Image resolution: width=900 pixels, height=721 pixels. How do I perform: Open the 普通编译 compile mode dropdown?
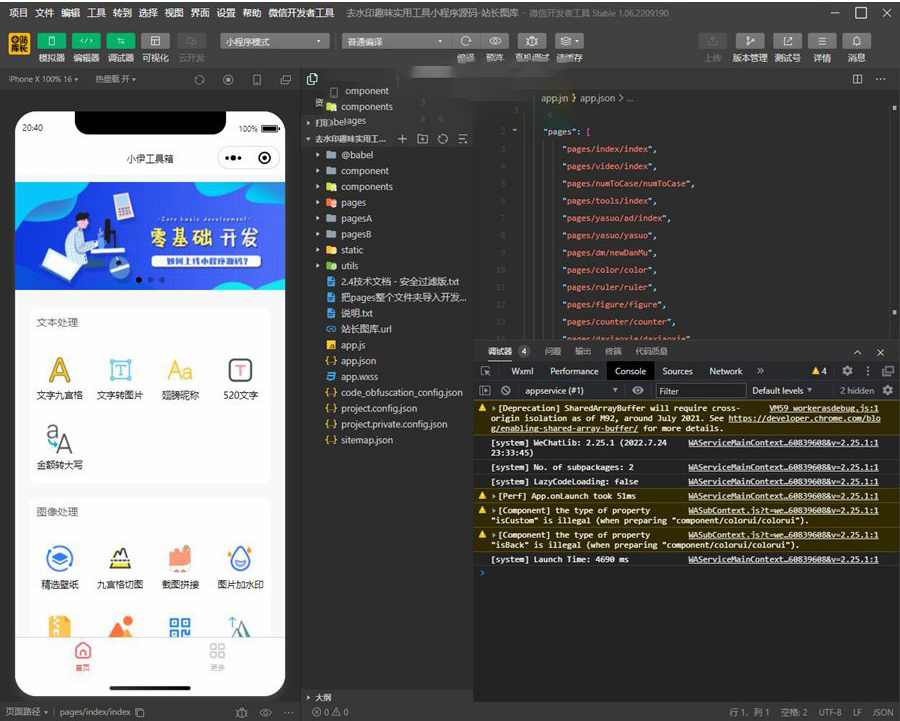[395, 41]
